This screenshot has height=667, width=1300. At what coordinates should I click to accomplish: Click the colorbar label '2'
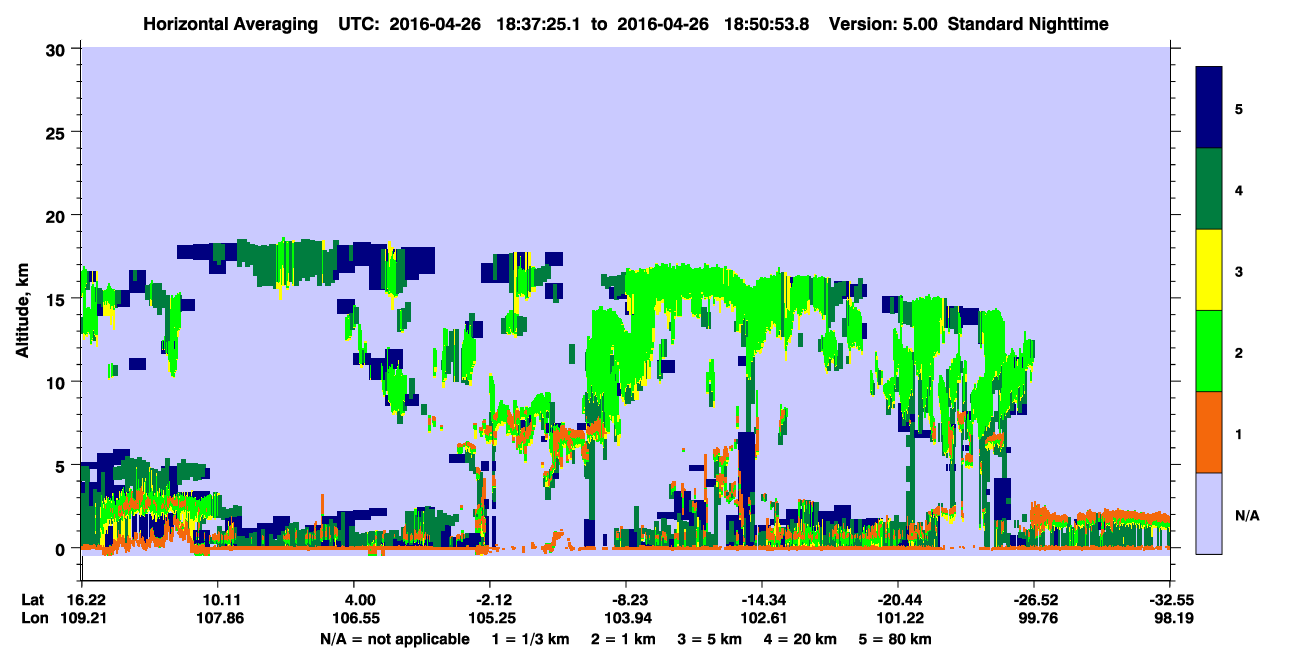click(x=1238, y=353)
